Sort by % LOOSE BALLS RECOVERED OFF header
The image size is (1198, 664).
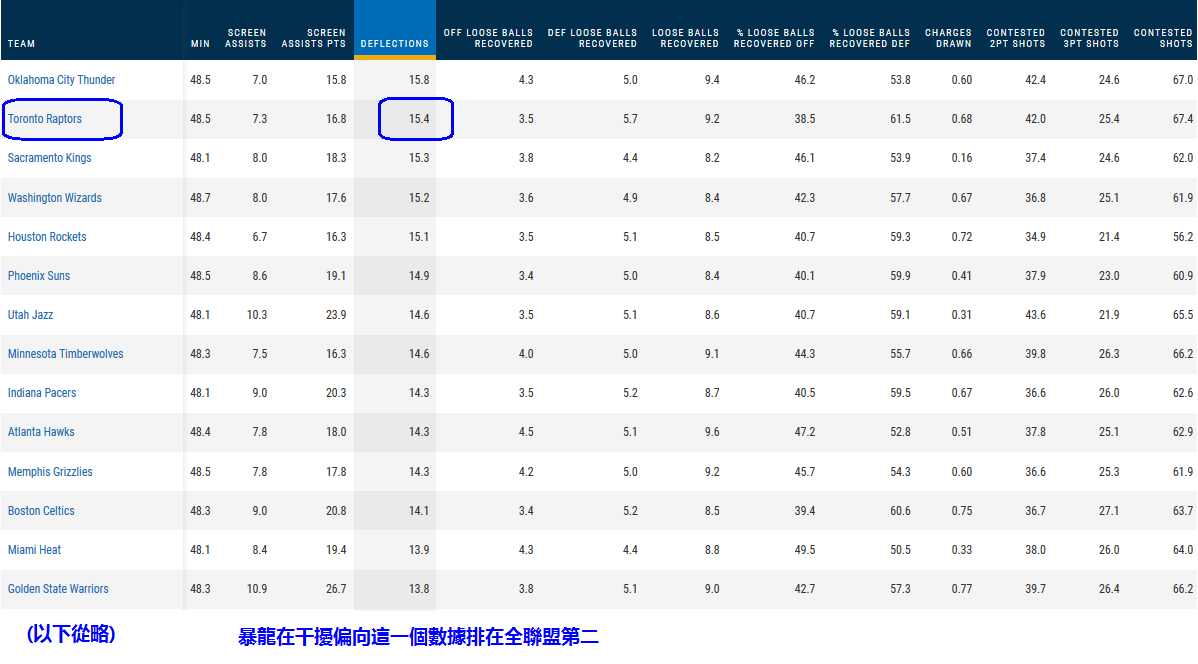774,38
